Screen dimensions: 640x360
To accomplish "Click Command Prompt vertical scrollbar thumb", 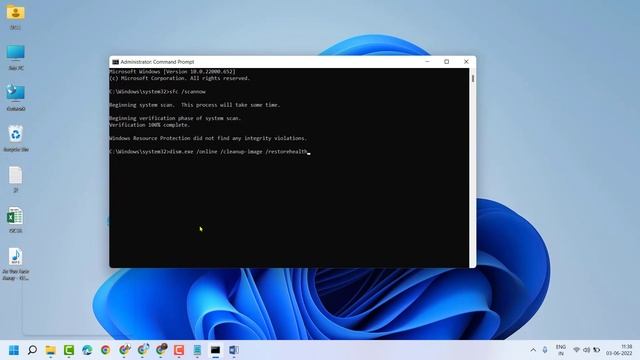I will (473, 78).
